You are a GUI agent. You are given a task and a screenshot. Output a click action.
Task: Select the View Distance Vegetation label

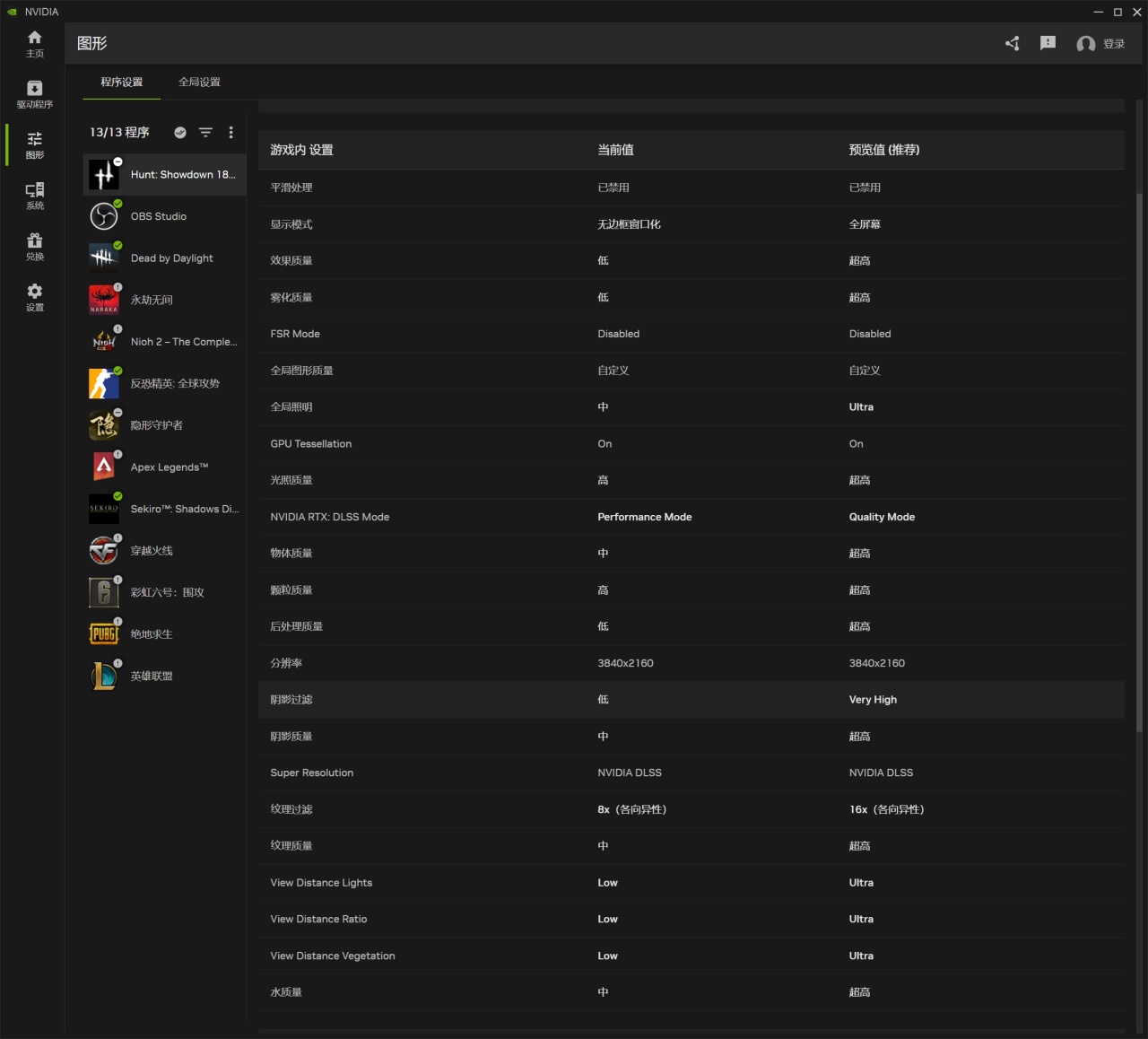333,956
